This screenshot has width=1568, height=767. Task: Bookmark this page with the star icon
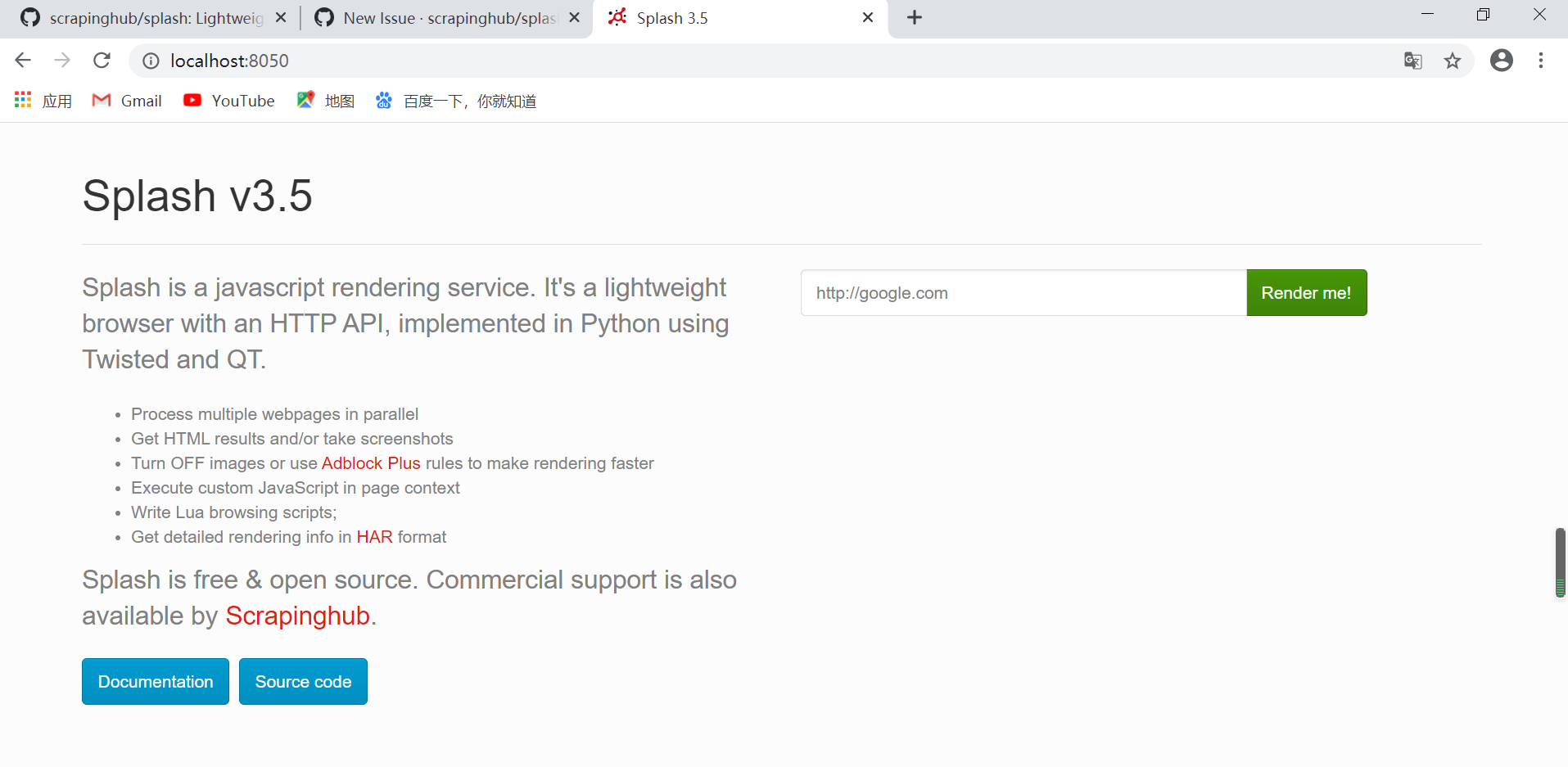click(1453, 61)
